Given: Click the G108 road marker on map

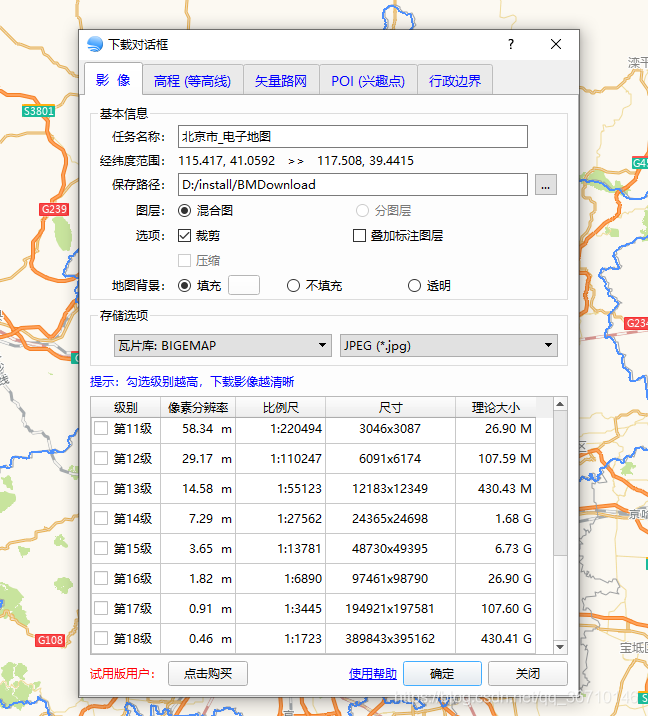Looking at the screenshot, I should pos(50,640).
